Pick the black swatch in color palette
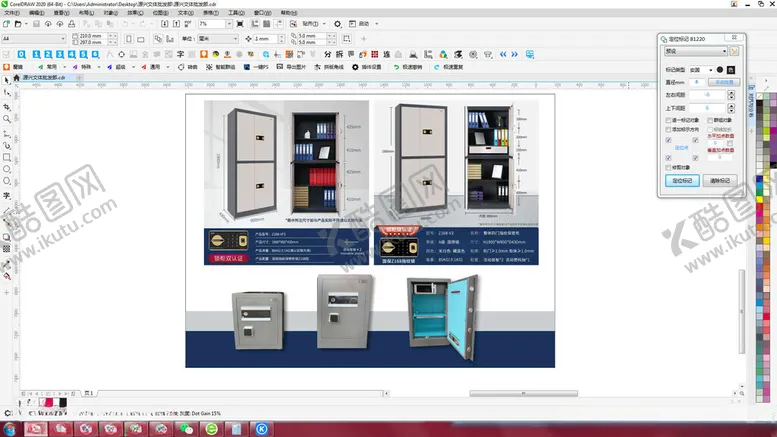 (x=760, y=103)
